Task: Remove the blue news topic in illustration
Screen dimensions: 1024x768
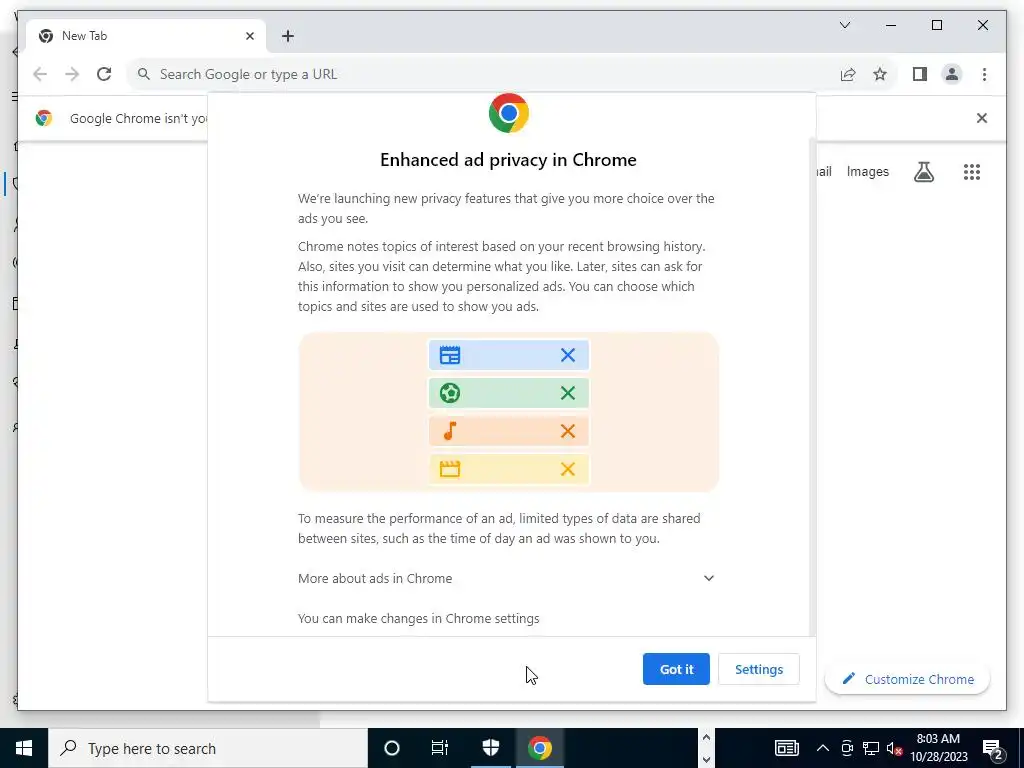Action: tap(568, 355)
